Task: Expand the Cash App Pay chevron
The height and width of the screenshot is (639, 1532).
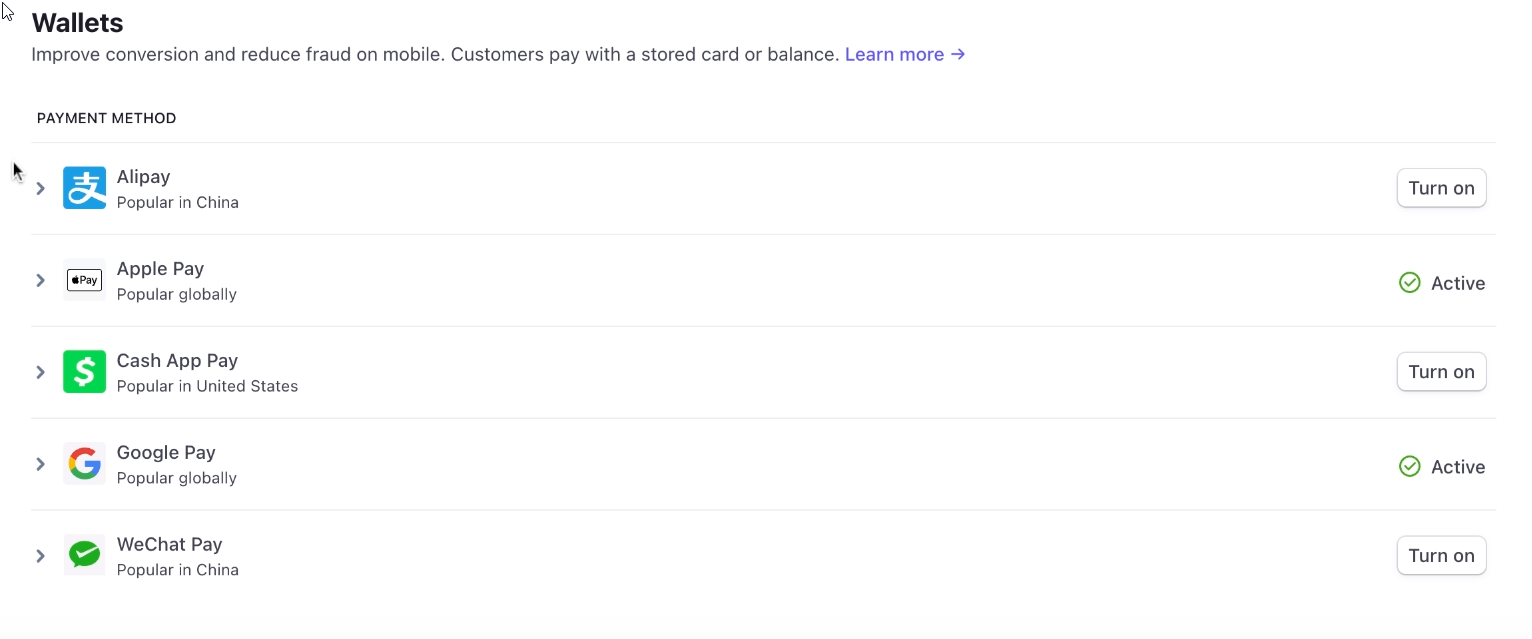Action: point(41,372)
